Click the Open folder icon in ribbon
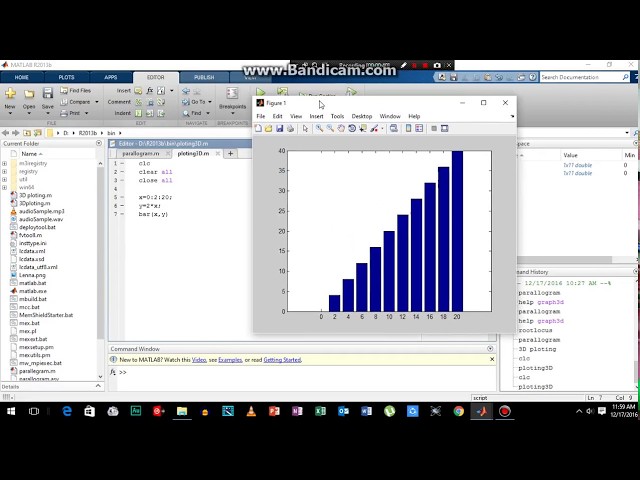 pos(29,94)
